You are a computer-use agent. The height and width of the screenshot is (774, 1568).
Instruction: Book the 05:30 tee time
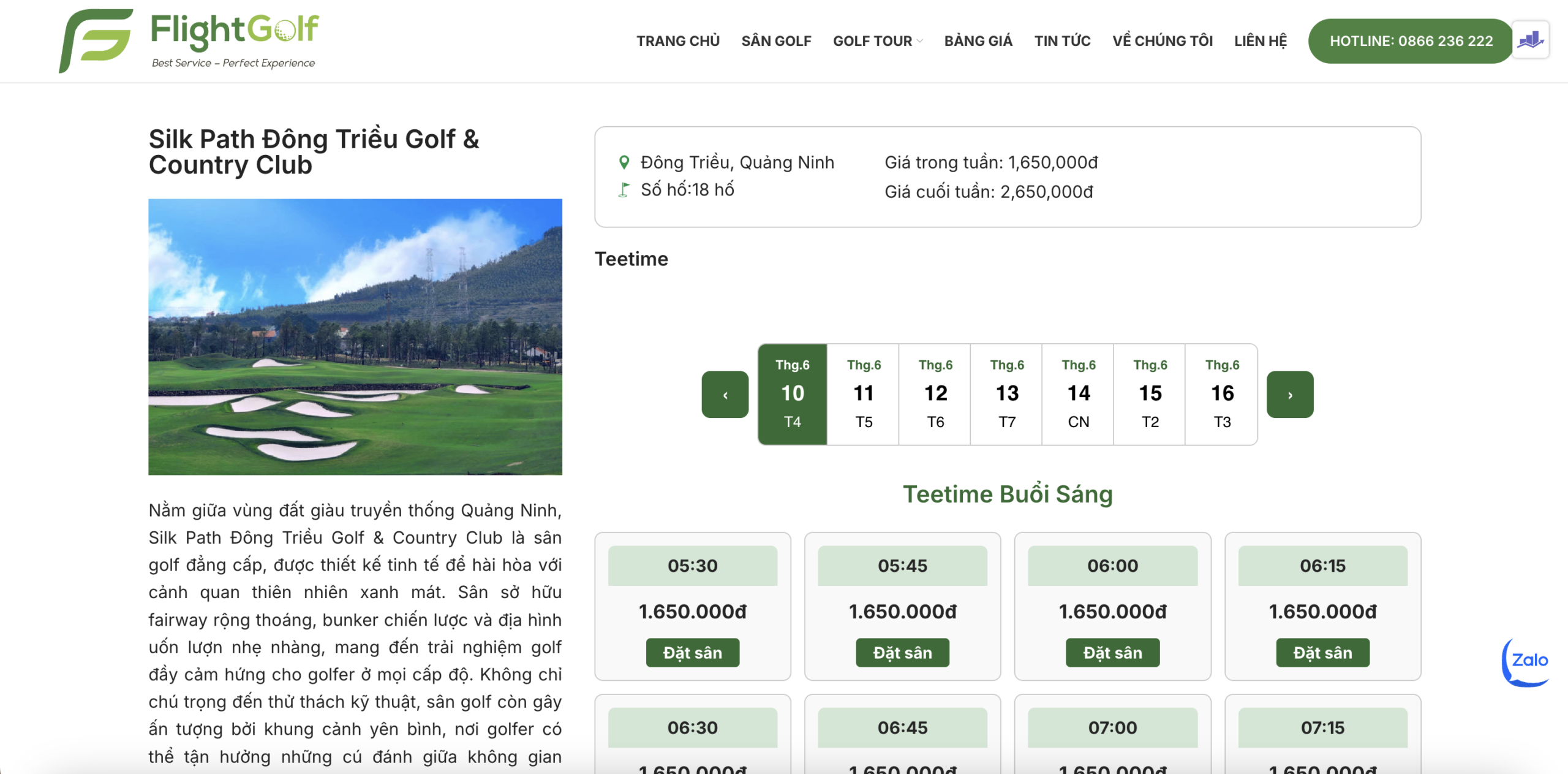(x=693, y=653)
